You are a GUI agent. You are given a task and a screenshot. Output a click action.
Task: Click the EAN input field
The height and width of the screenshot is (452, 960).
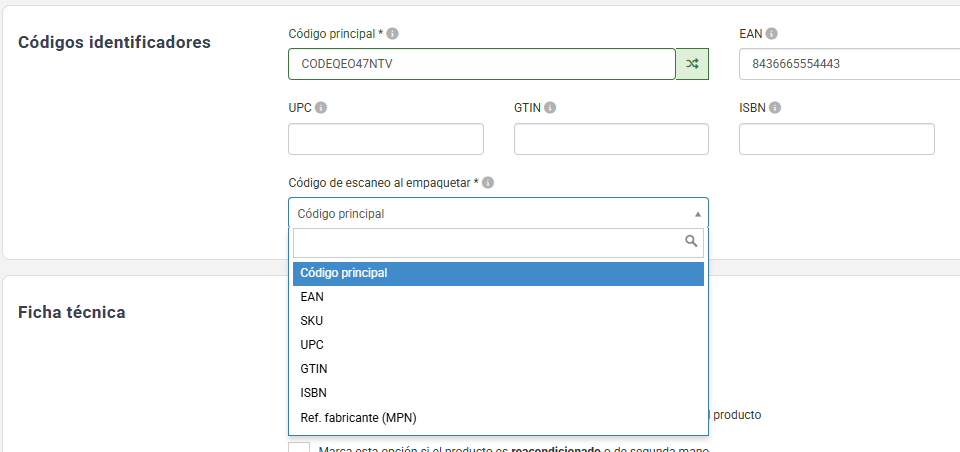click(x=848, y=64)
